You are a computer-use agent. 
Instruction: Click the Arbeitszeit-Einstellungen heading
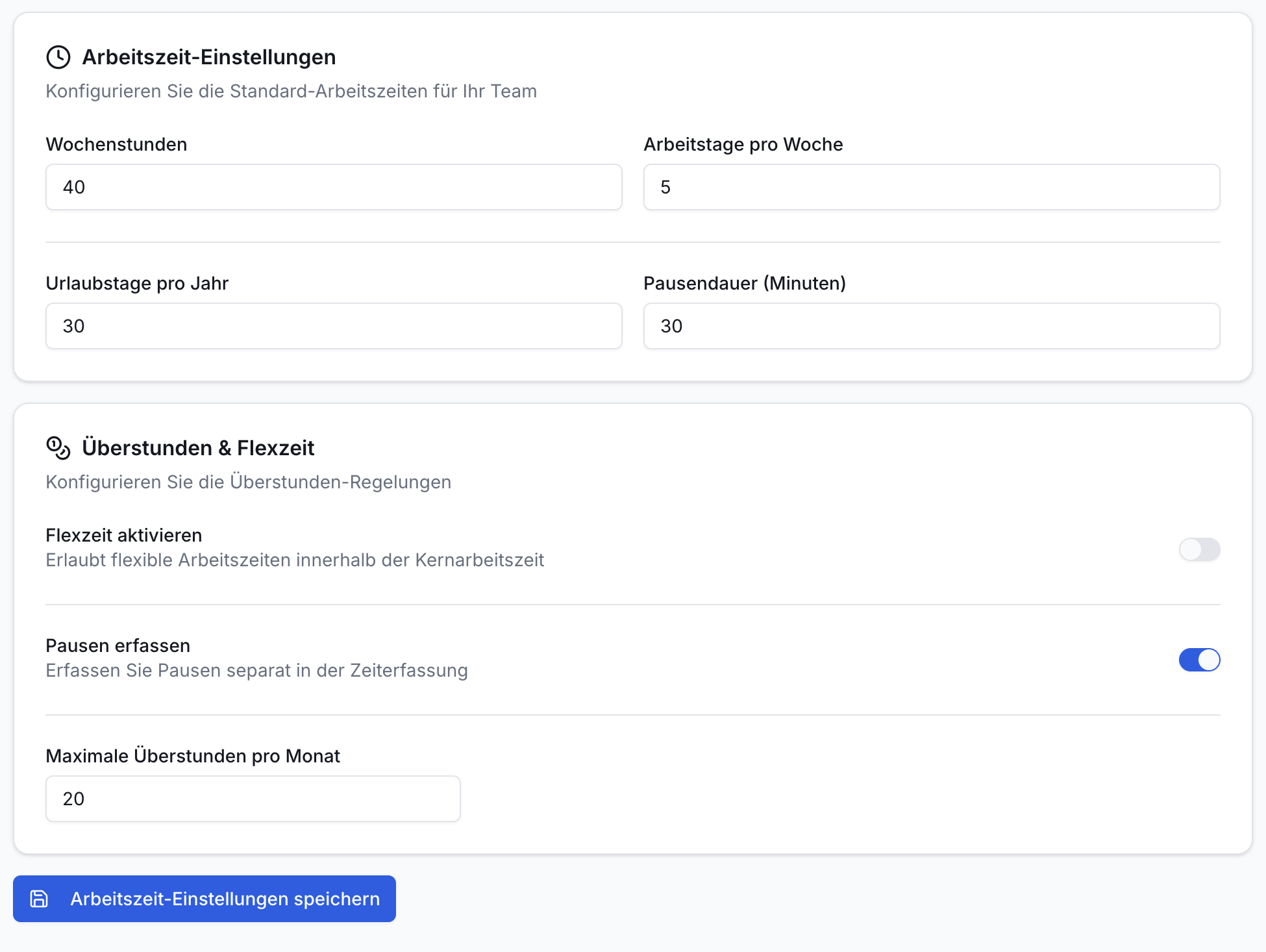[x=209, y=57]
